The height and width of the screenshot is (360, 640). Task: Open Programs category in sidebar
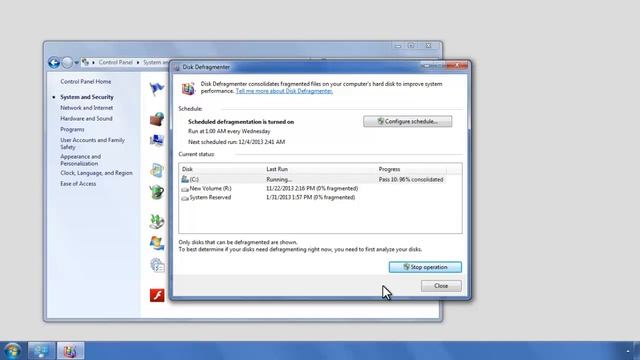[x=72, y=129]
